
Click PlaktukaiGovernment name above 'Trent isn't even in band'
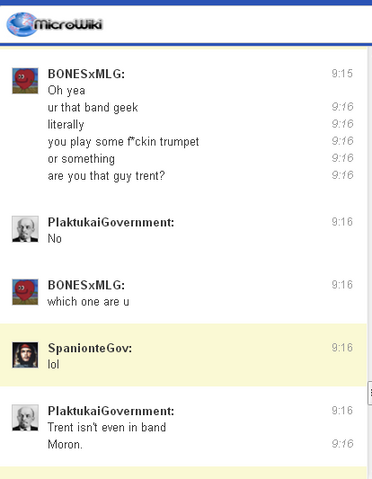[111, 411]
